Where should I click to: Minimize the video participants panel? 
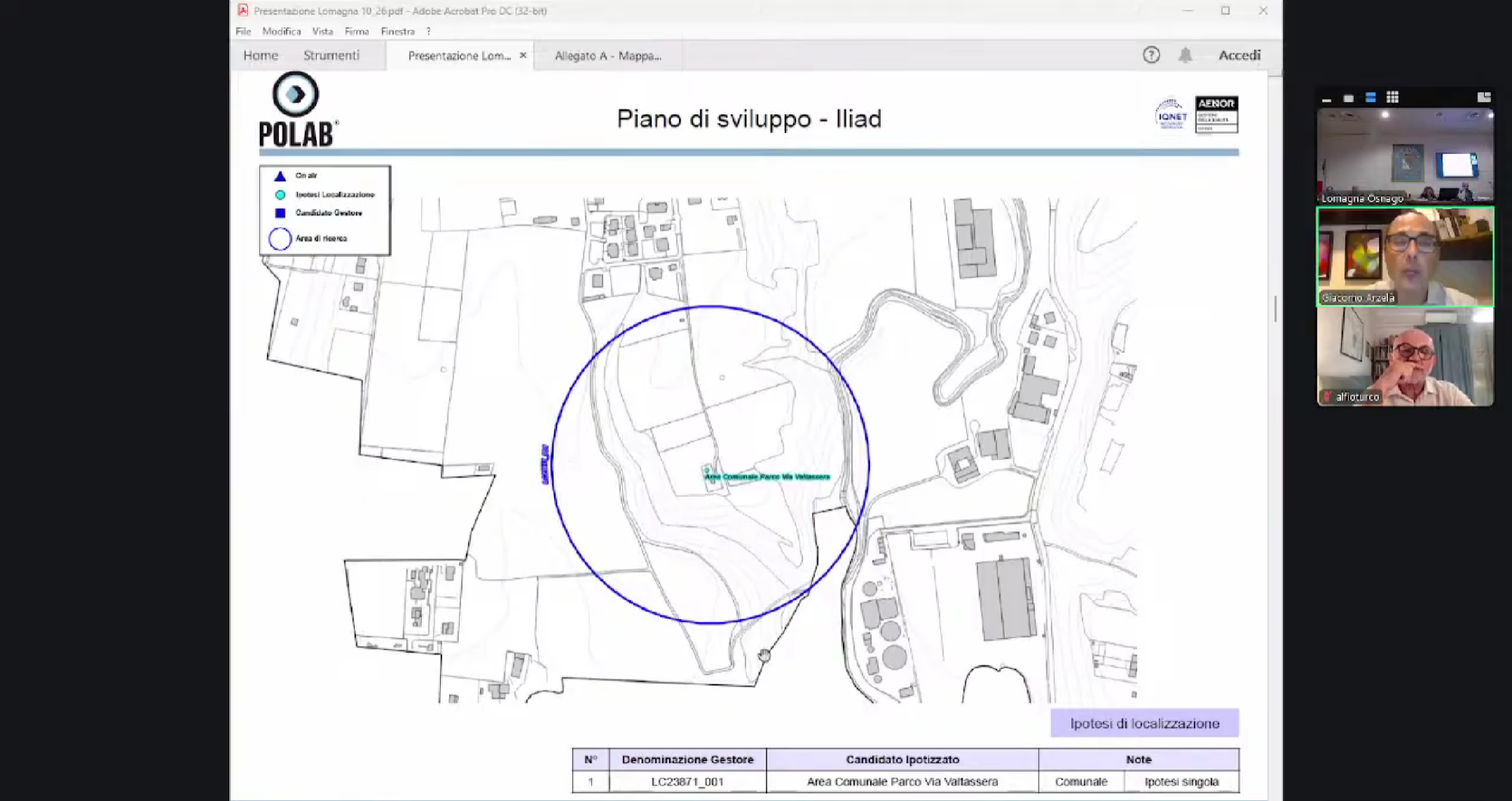pyautogui.click(x=1327, y=98)
